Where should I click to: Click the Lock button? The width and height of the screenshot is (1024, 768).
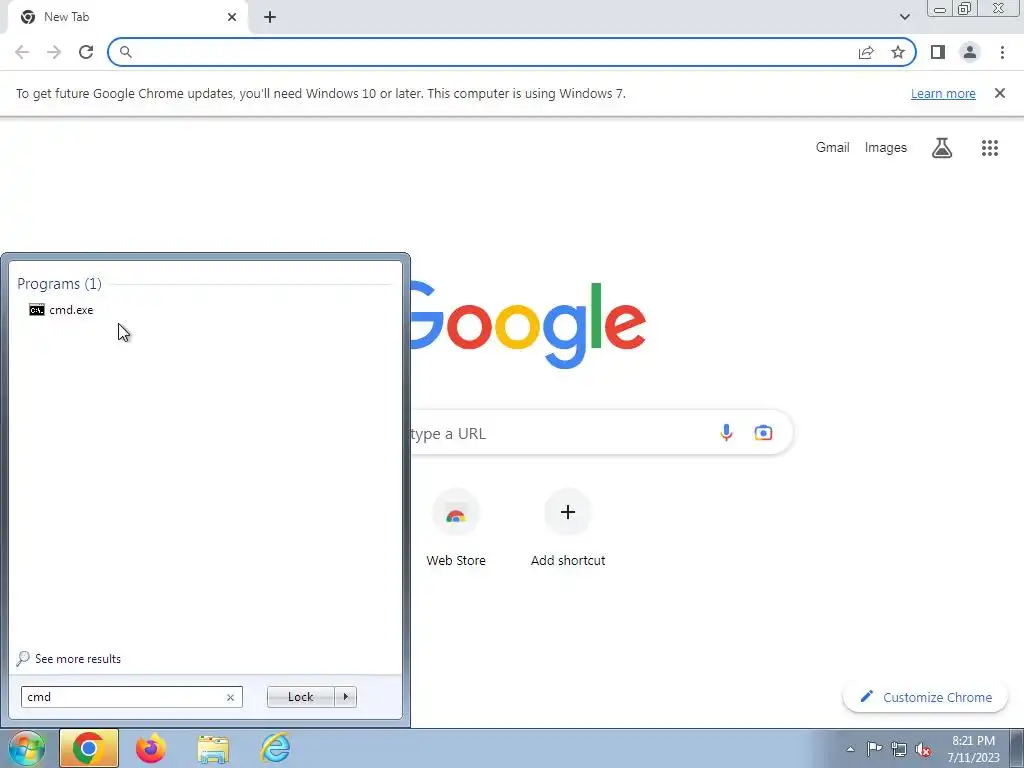click(x=300, y=697)
